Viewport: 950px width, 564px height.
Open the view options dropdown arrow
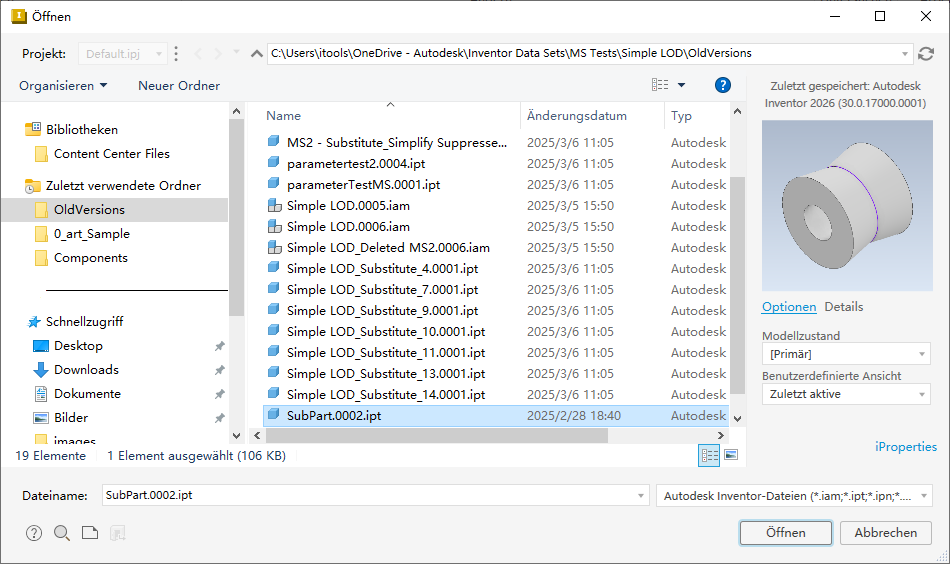coord(682,85)
